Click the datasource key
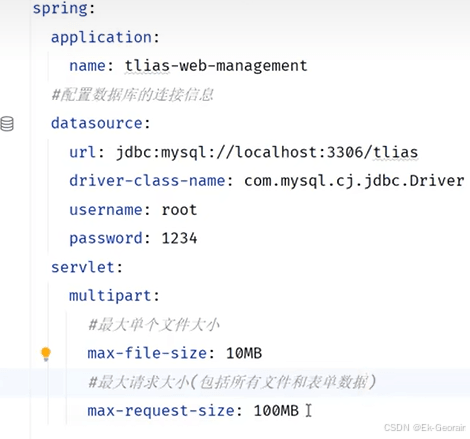Image resolution: width=470 pixels, height=439 pixels. (97, 123)
